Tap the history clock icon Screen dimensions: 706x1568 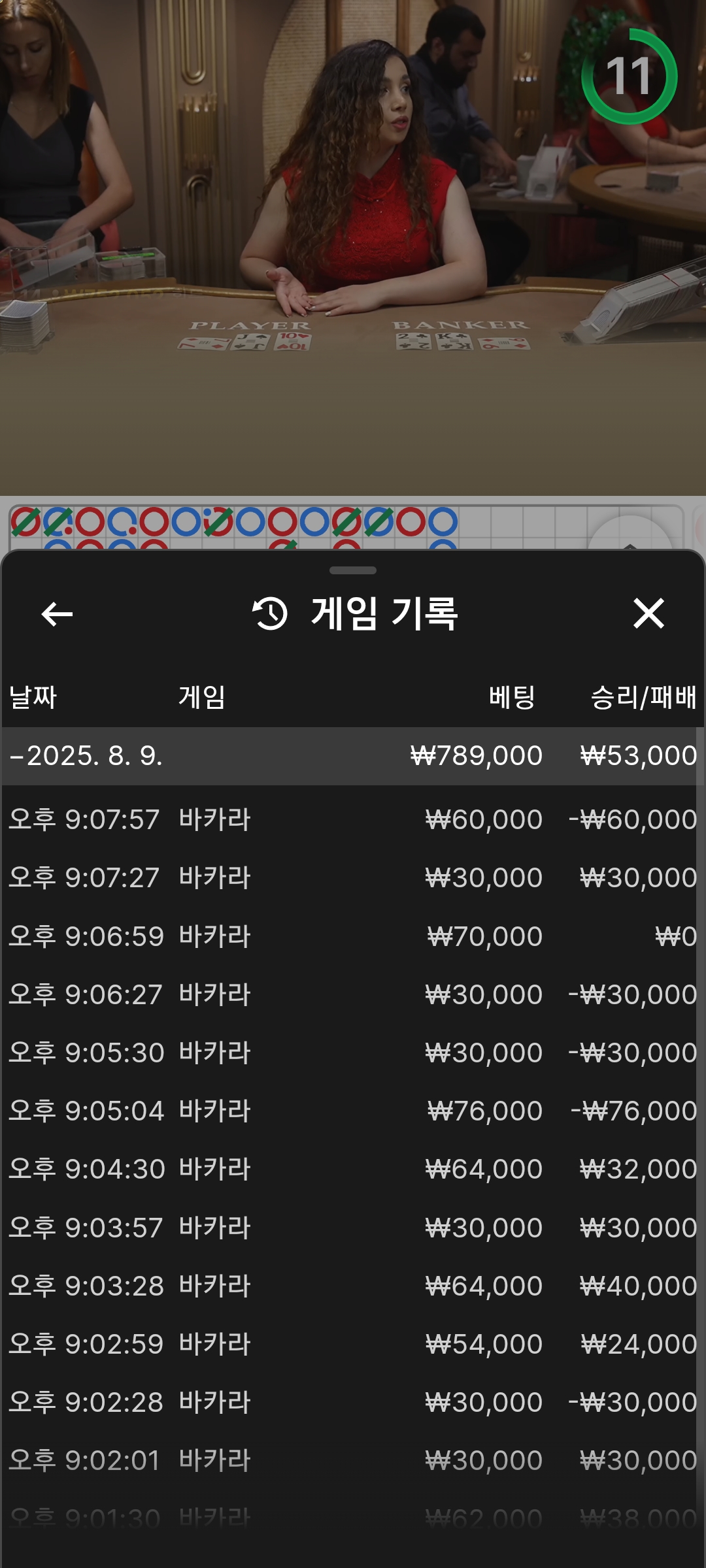coord(270,613)
